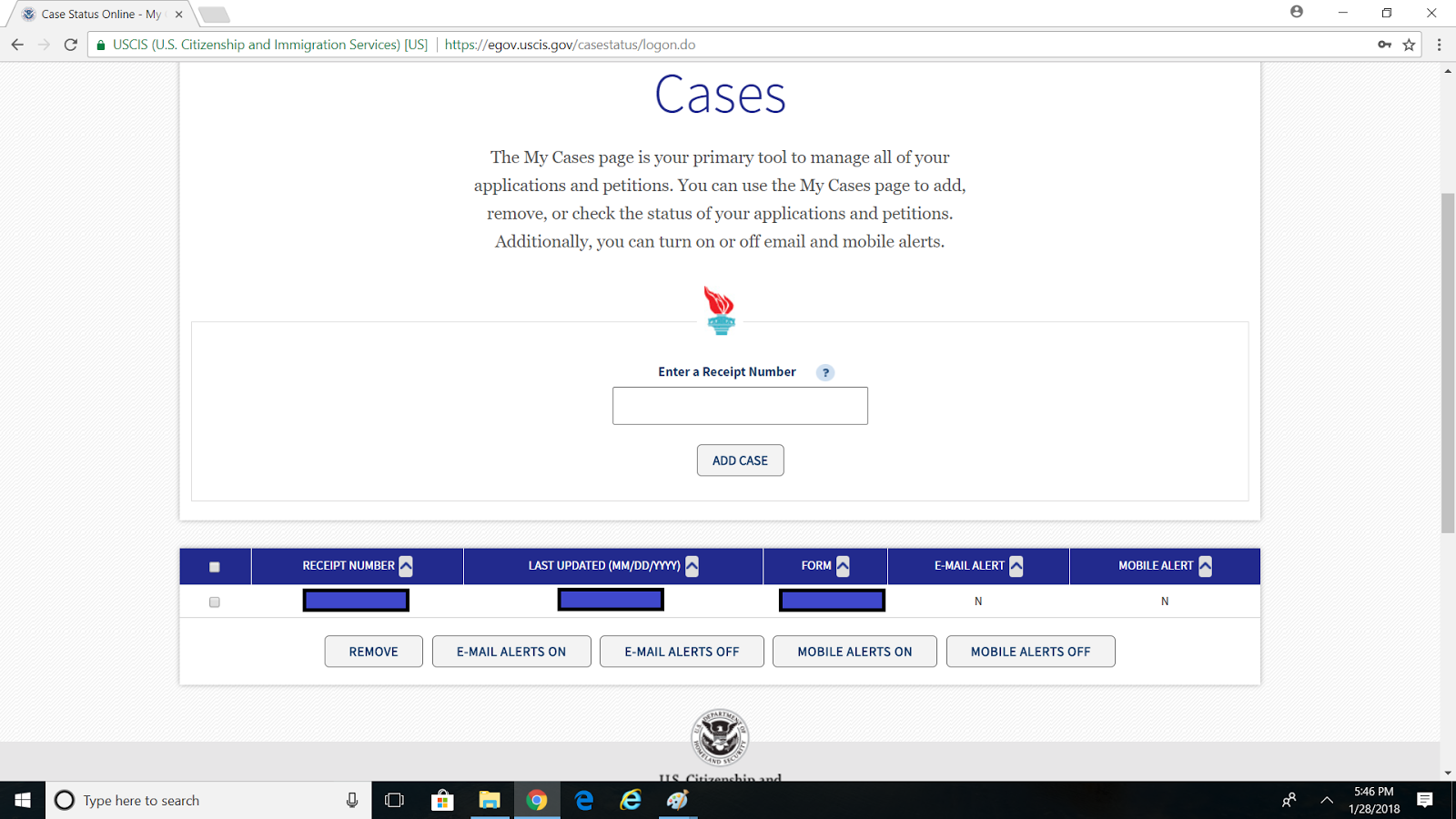The height and width of the screenshot is (819, 1456).
Task: Open a new browser tab
Action: point(214,15)
